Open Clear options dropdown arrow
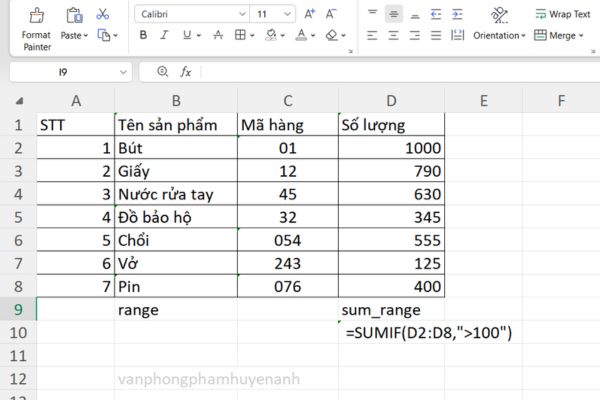Screen dimensions: 600x400 (344, 36)
